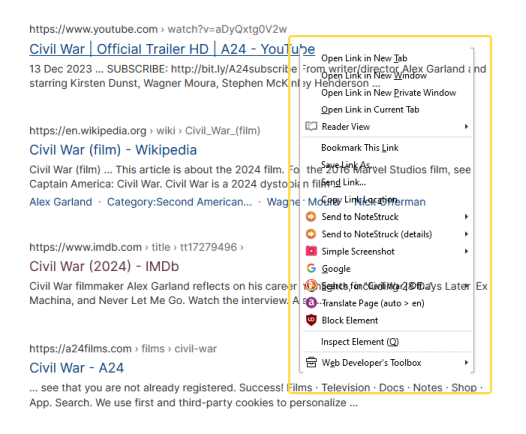Open the Civil War - A24 result
Screen dimensions: 526x434
(x=76, y=368)
